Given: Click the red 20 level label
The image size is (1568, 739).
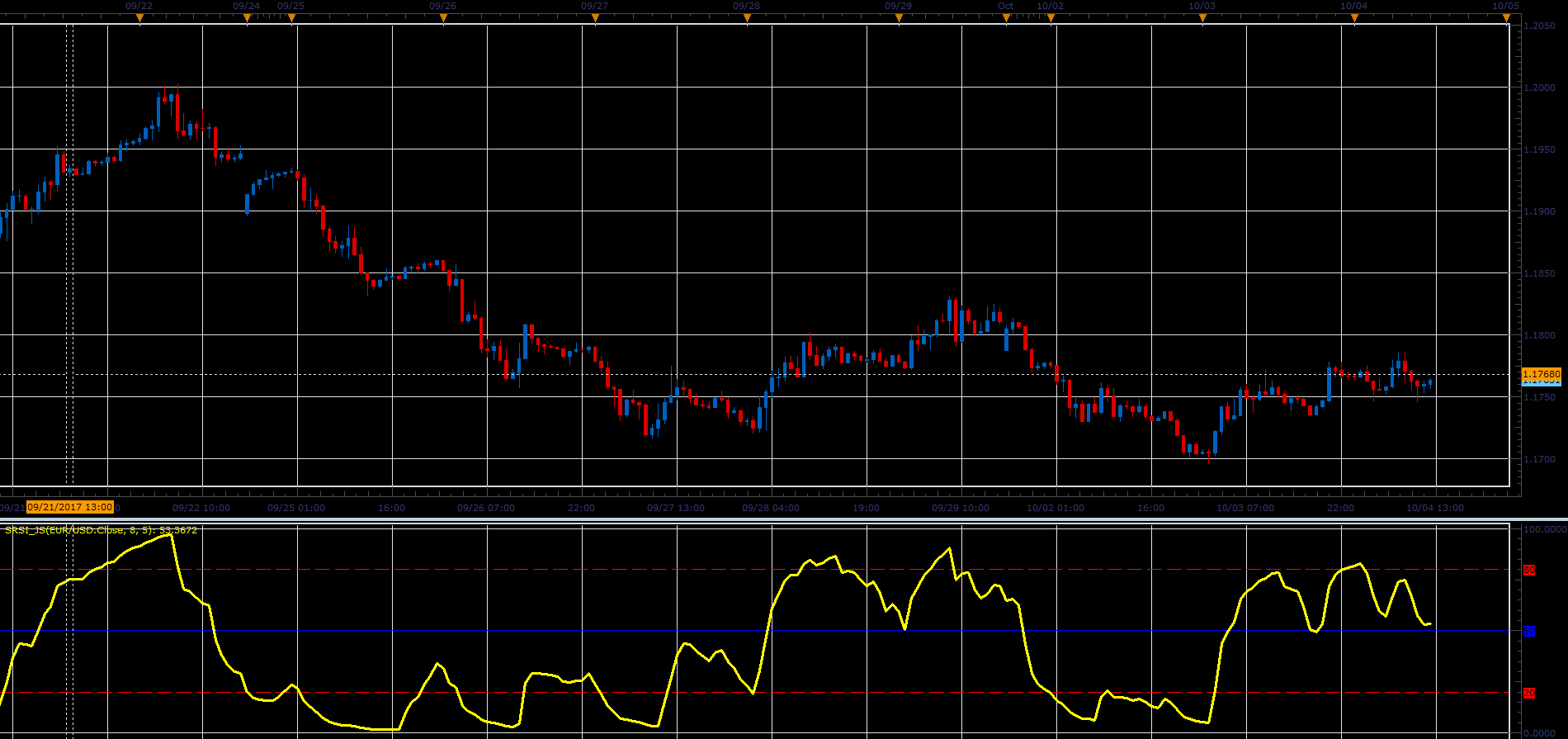Looking at the screenshot, I should 1529,693.
